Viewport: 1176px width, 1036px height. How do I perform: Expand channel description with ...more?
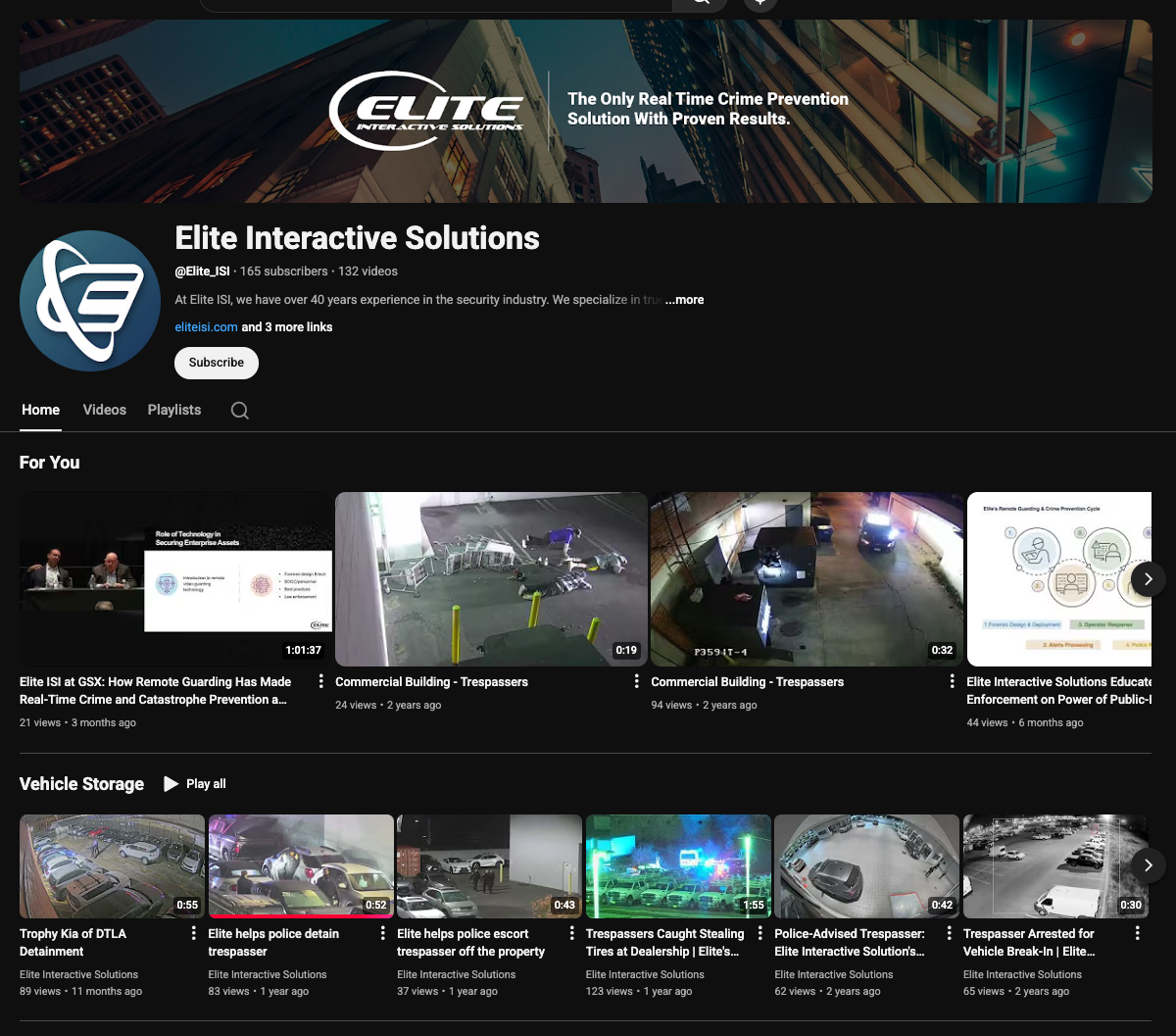[684, 300]
